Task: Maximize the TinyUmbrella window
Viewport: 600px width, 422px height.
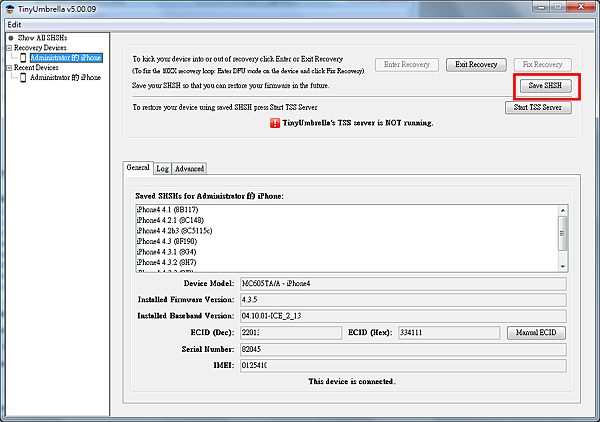Action: (558, 7)
